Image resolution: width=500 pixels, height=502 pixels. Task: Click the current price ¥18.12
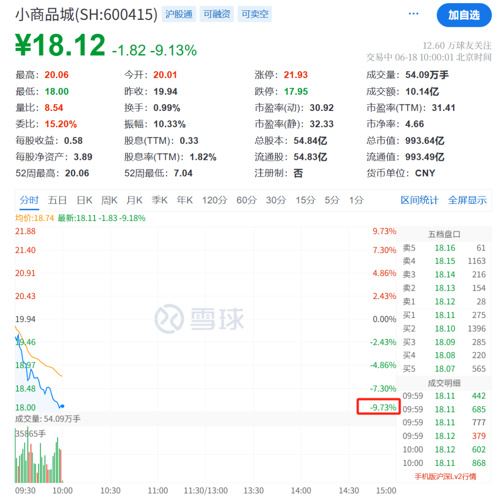pyautogui.click(x=60, y=45)
